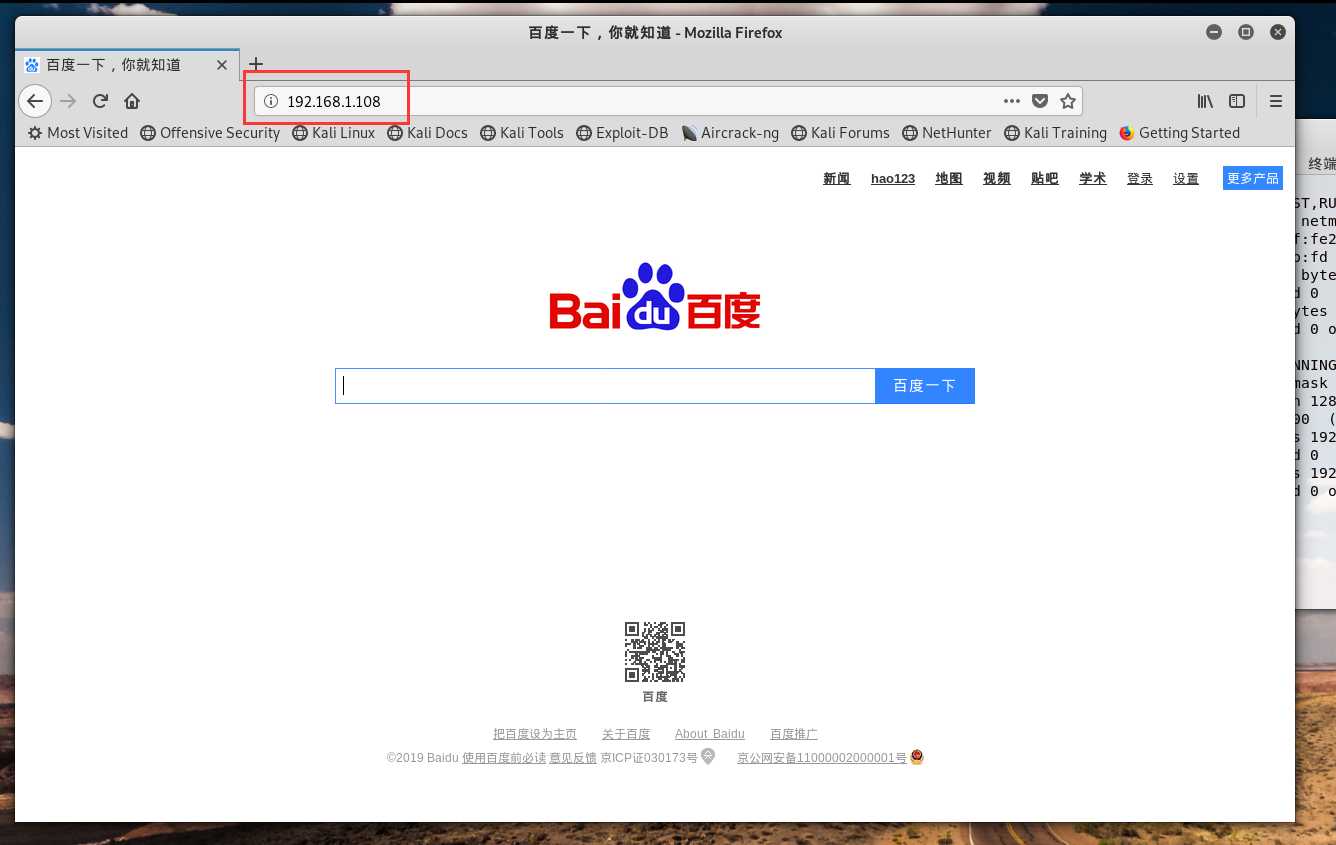The height and width of the screenshot is (845, 1336).
Task: Show site information icon in address bar
Action: point(270,101)
